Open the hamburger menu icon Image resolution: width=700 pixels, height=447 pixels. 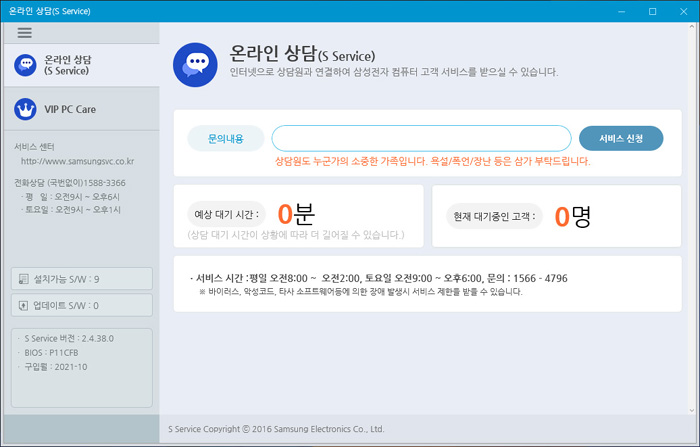point(25,33)
